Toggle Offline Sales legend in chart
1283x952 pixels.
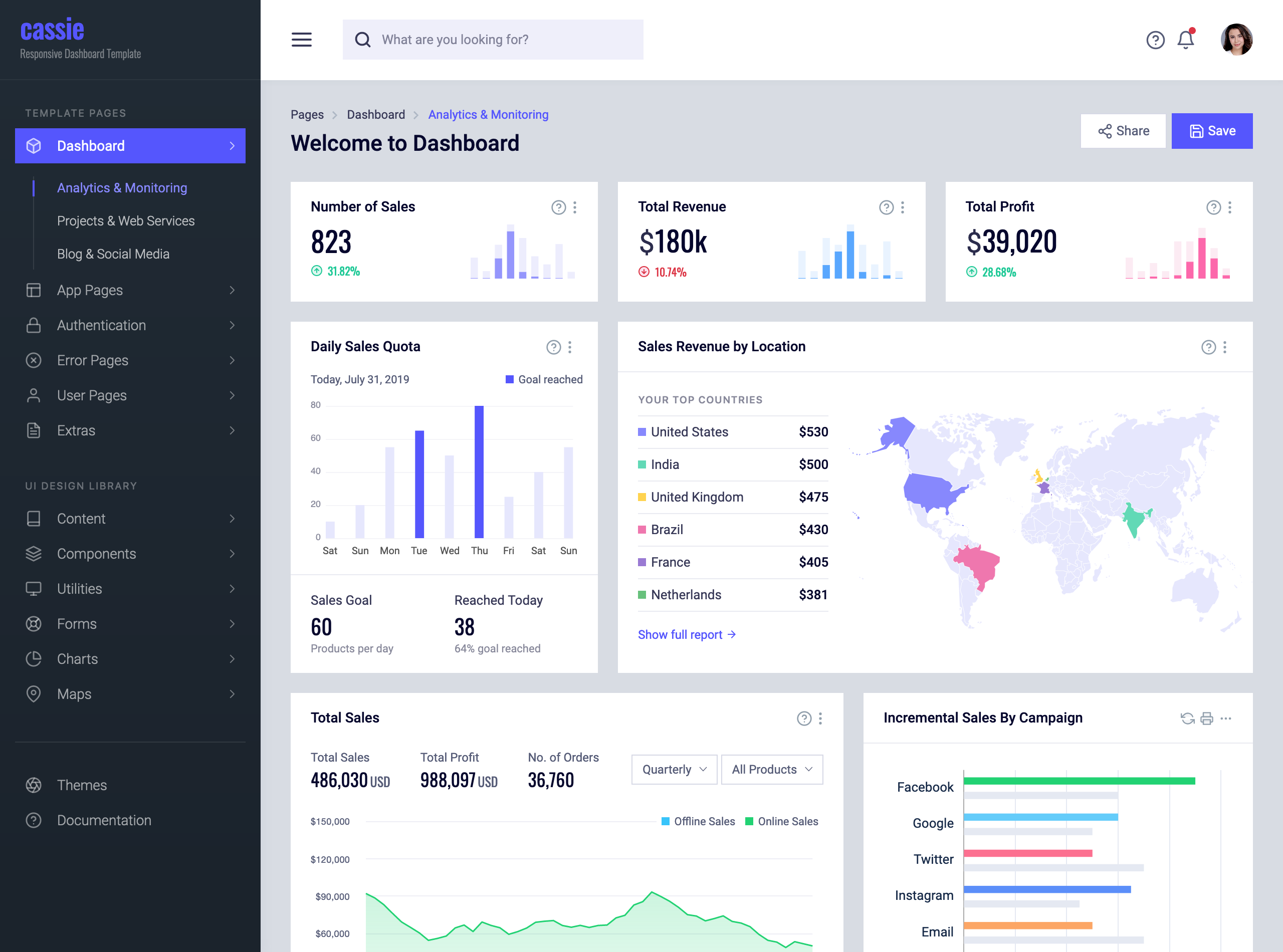click(x=698, y=821)
